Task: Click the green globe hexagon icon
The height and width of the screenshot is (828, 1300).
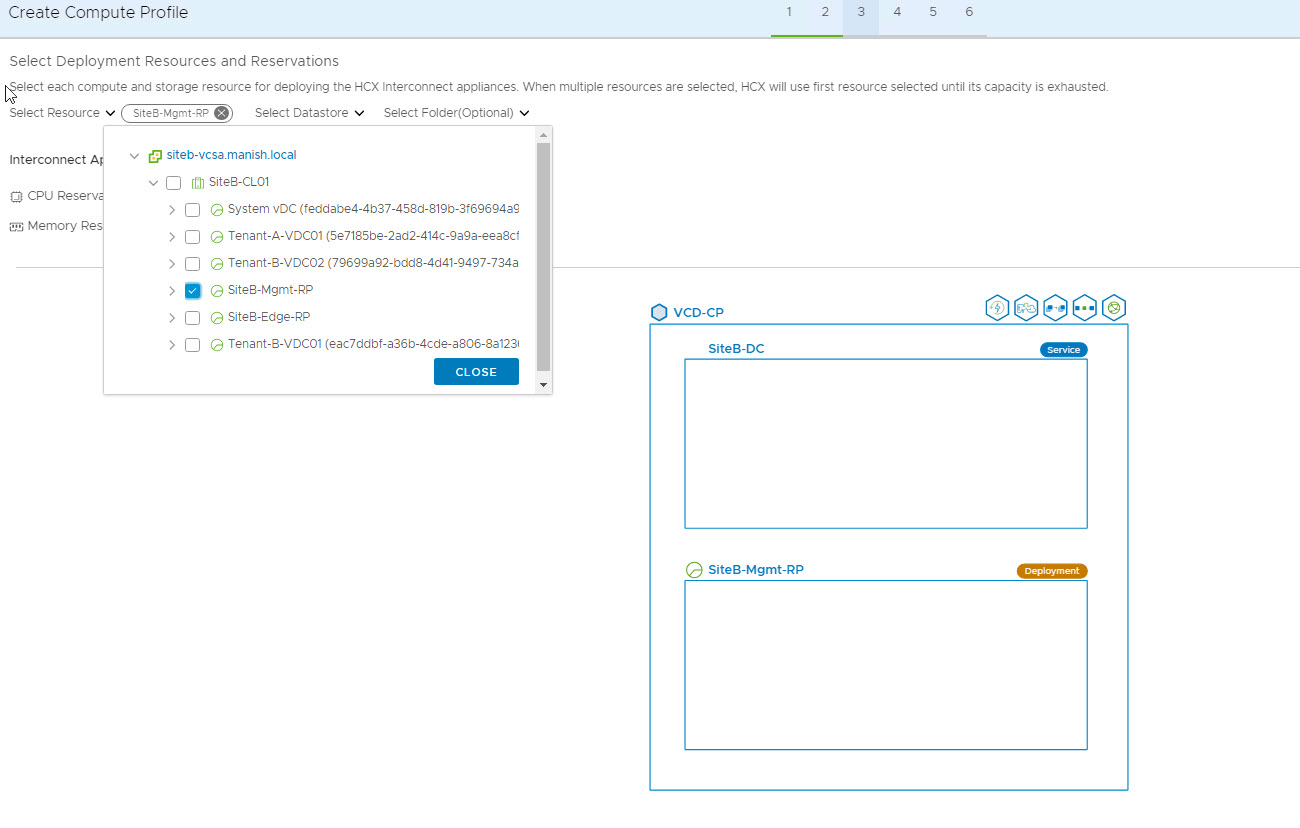Action: (1114, 308)
